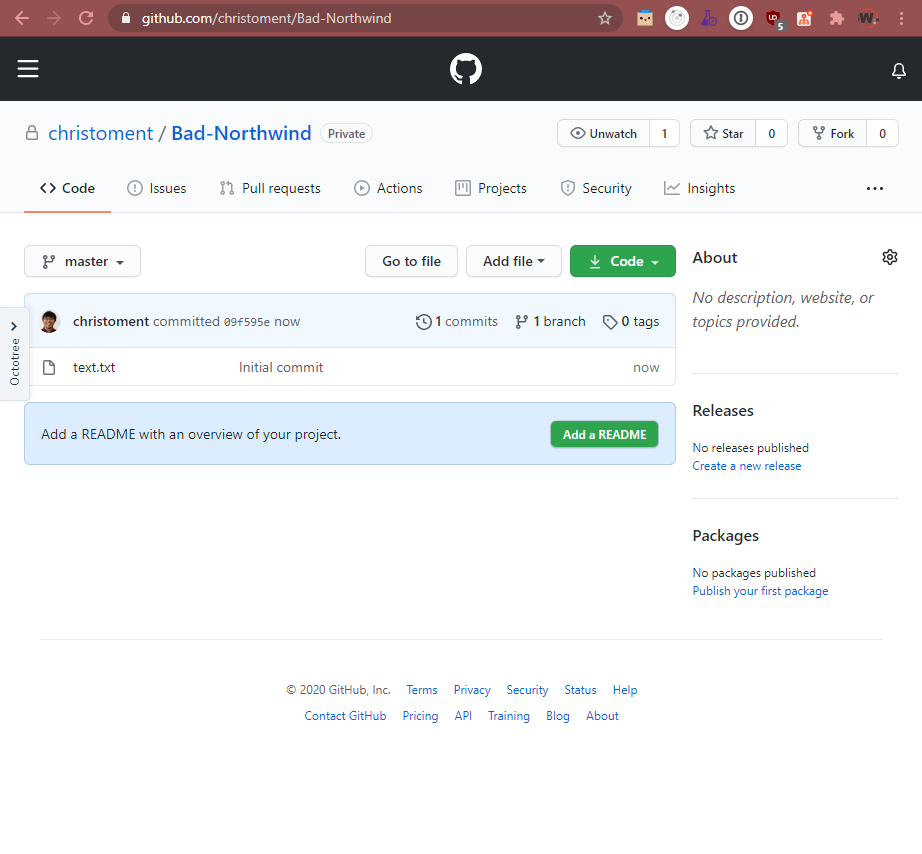Star the Bad-Northwind repository
This screenshot has height=854, width=922.
[723, 133]
